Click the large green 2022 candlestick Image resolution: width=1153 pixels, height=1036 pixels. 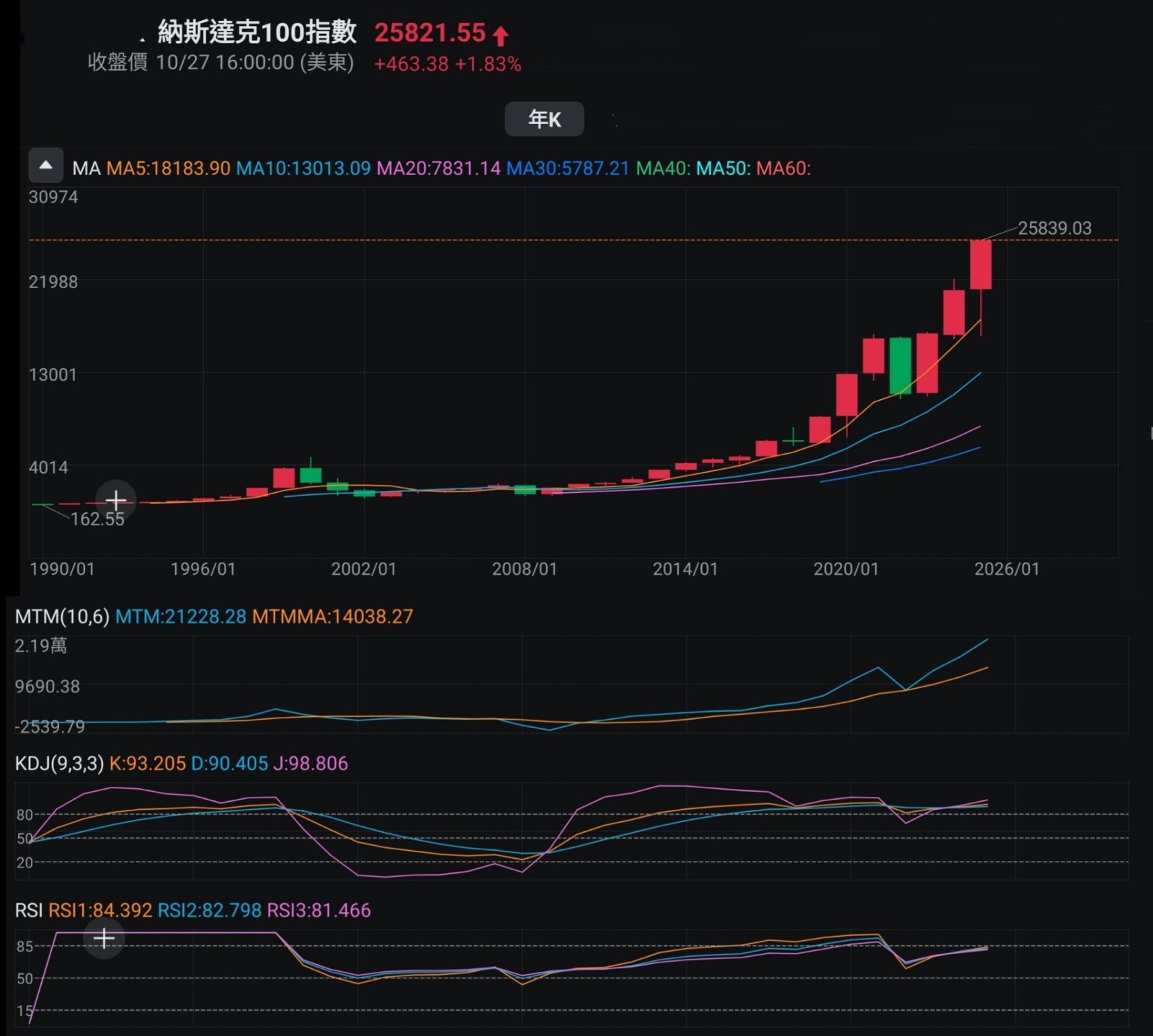click(900, 365)
